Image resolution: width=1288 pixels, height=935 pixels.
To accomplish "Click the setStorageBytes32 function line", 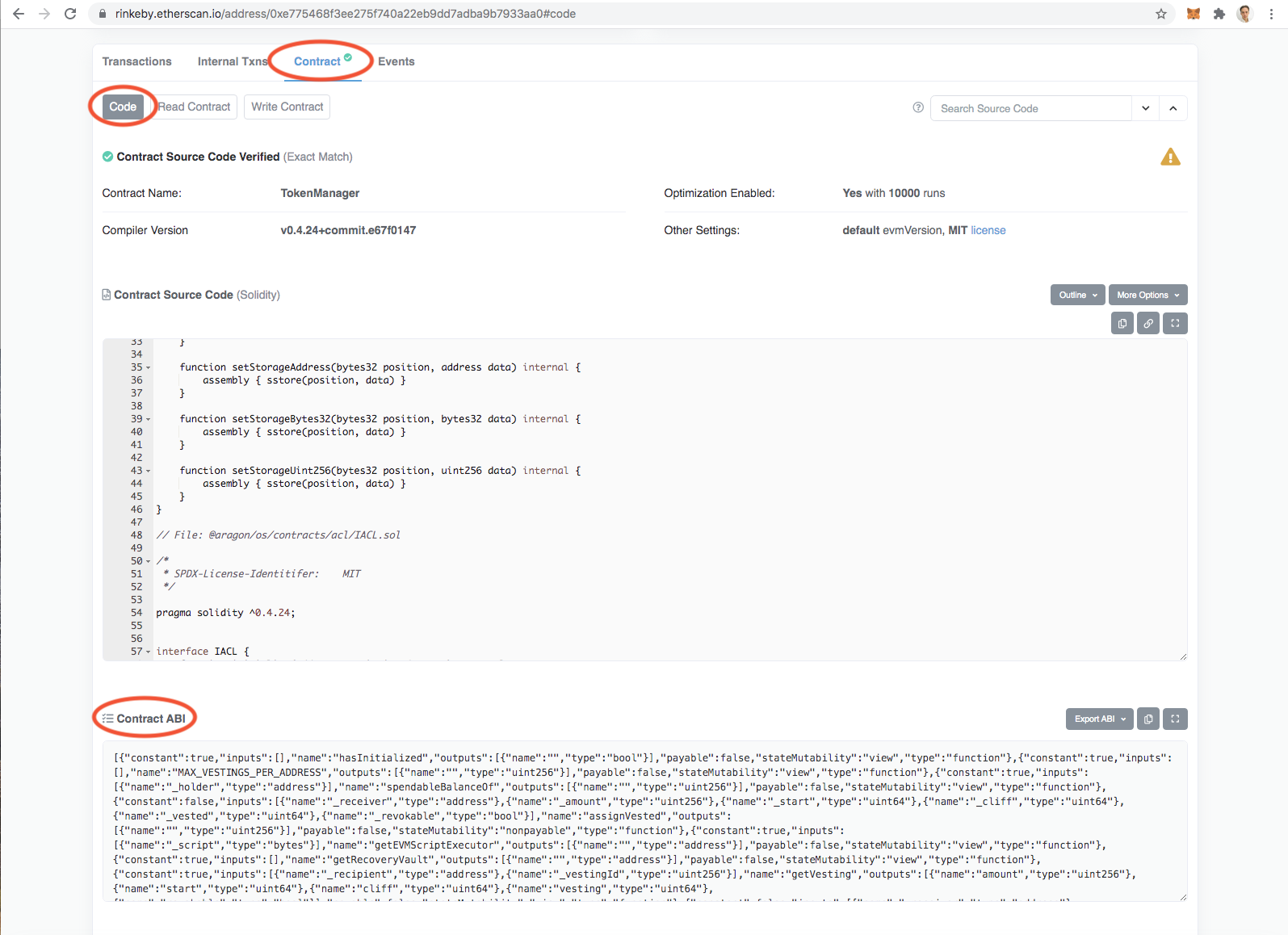I will point(380,419).
